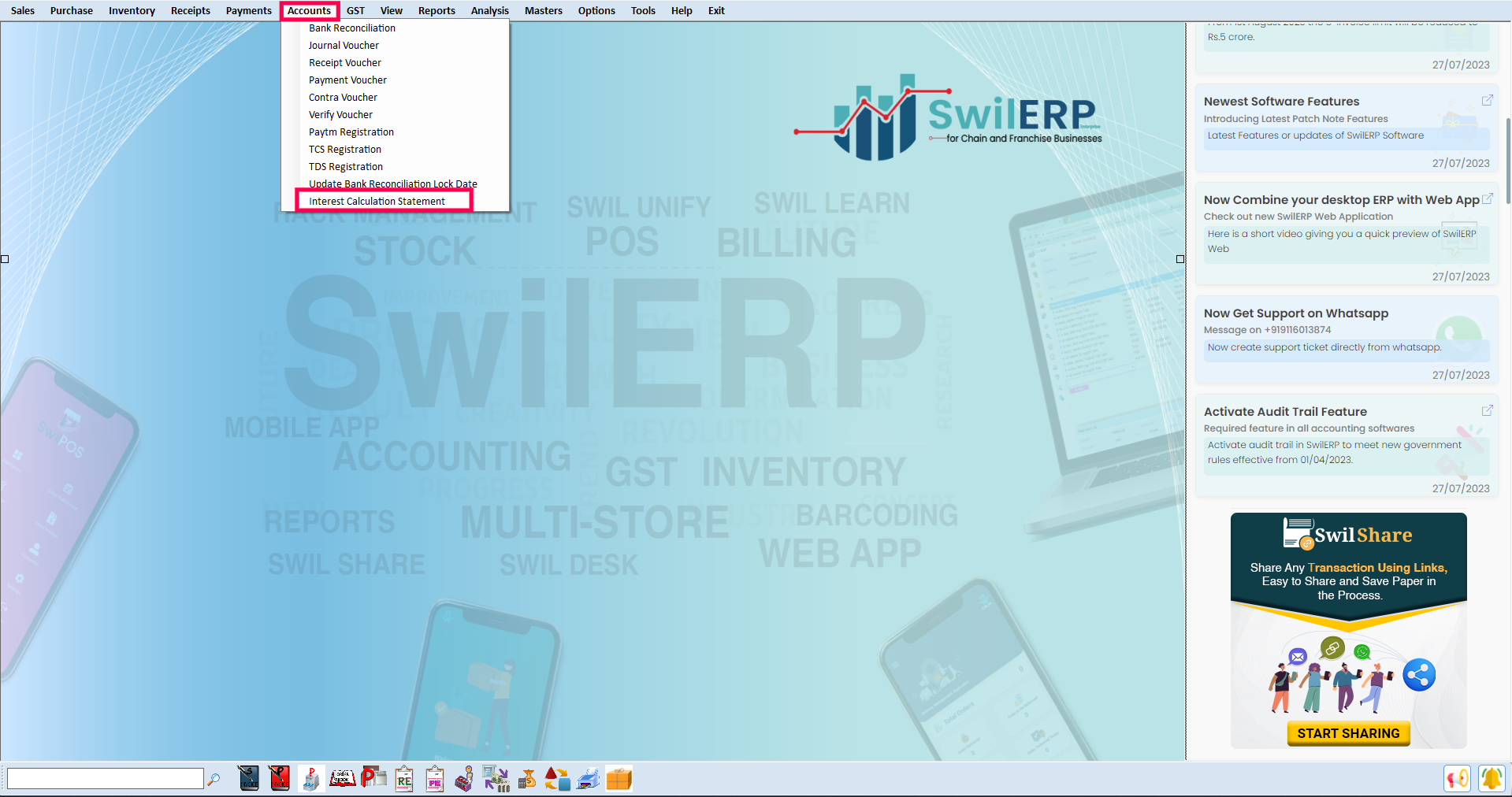Open external link on Combine desktop ERP card
1512x797 pixels.
[x=1488, y=198]
